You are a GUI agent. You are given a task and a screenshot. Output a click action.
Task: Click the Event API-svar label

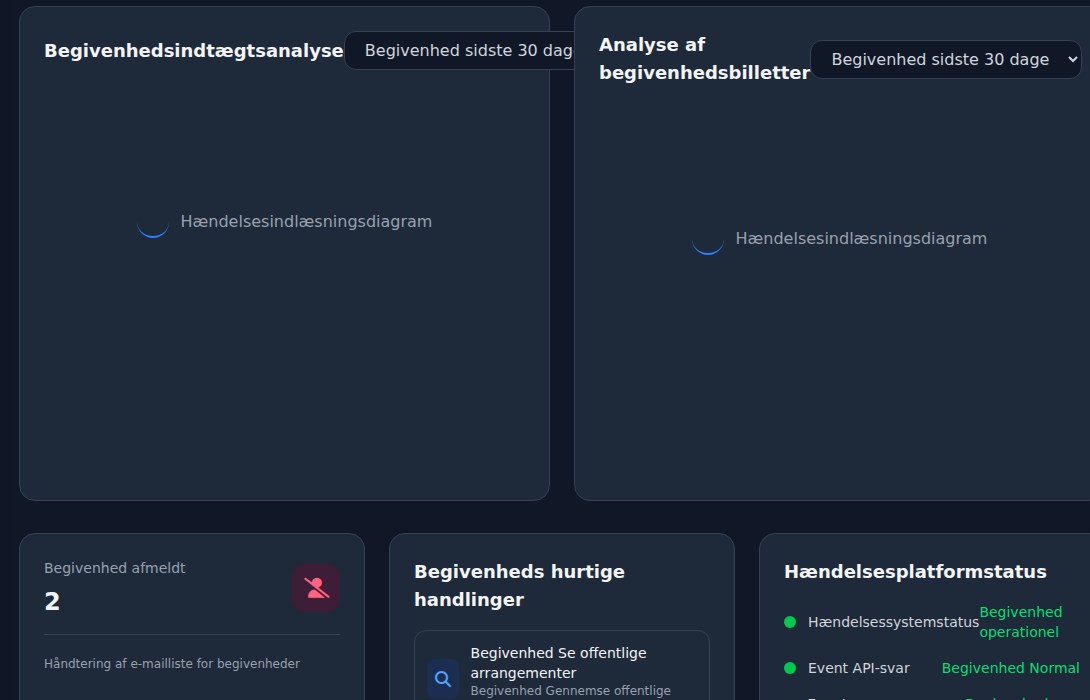point(859,668)
